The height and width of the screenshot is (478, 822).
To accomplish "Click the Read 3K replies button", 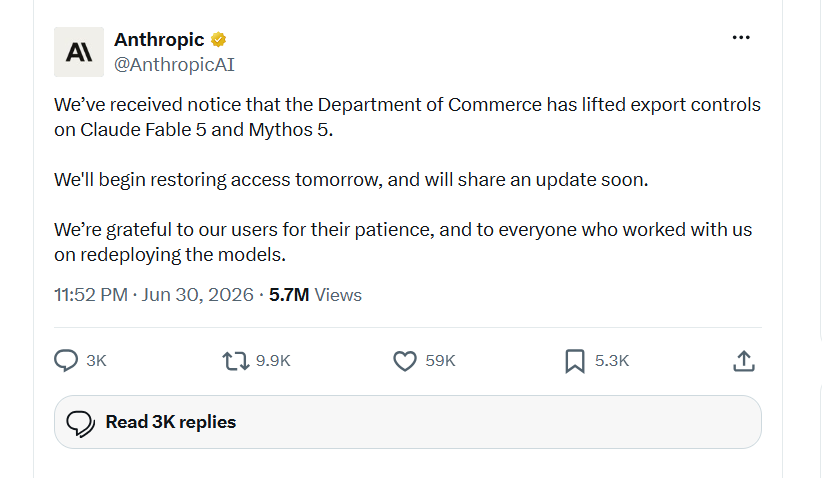I will [408, 422].
